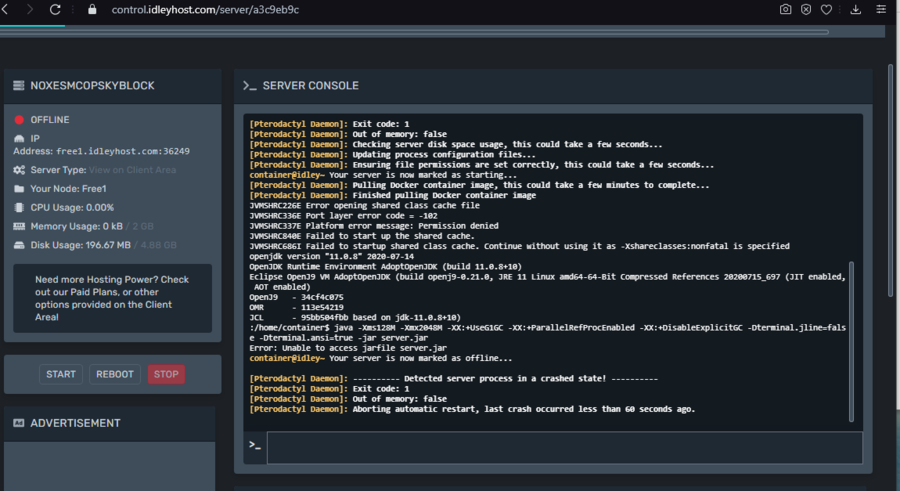Click the Need more Hosting Power notice

coord(112,298)
